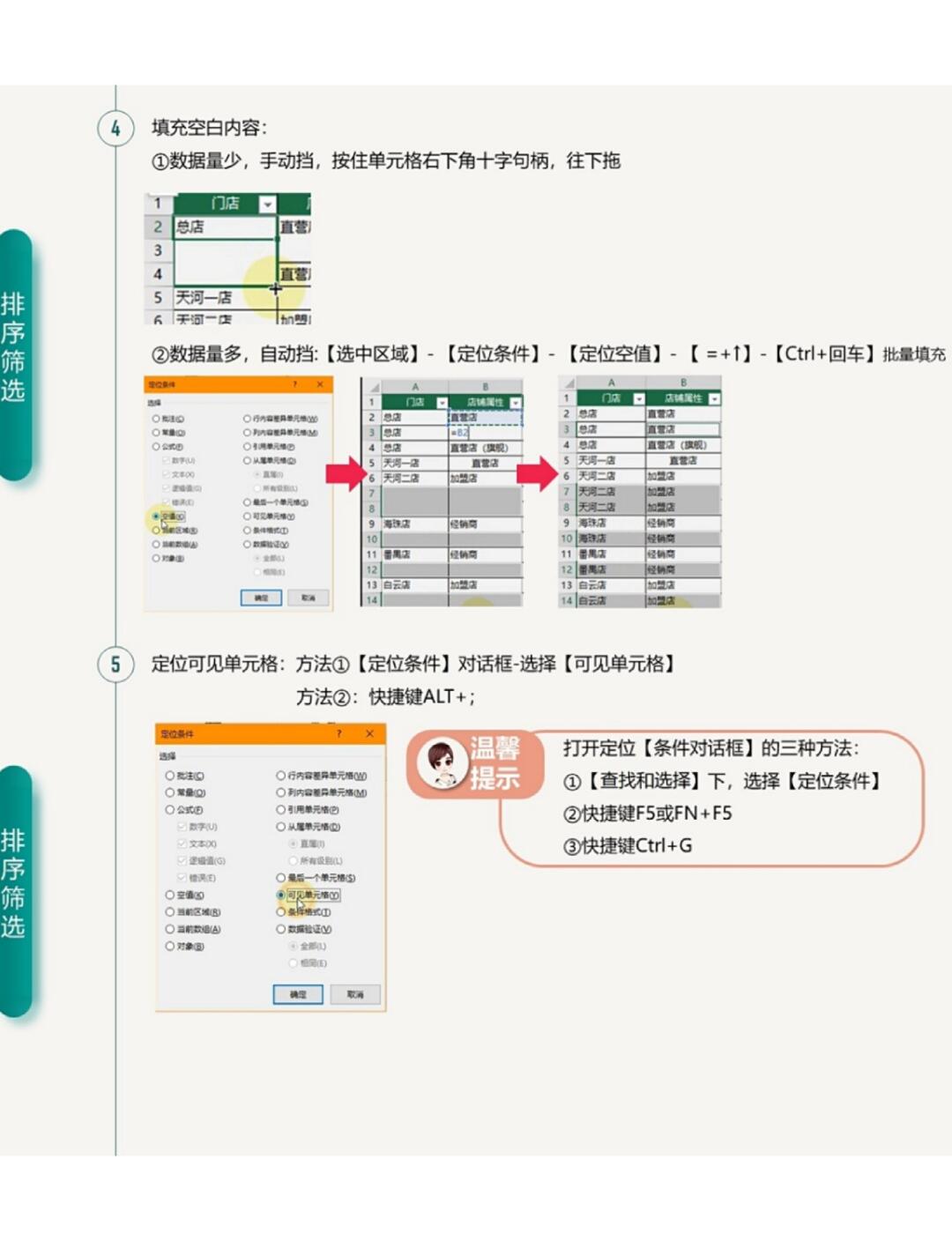Select 对象(B) radio in step 5 dialog
The width and height of the screenshot is (952, 1241).
pos(170,946)
